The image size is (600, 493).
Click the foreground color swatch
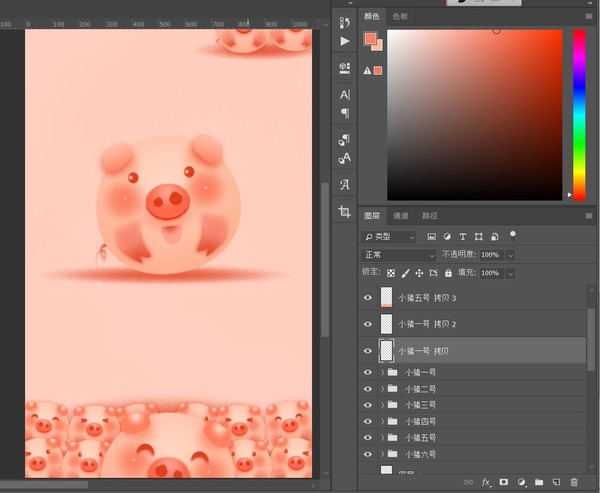[370, 38]
